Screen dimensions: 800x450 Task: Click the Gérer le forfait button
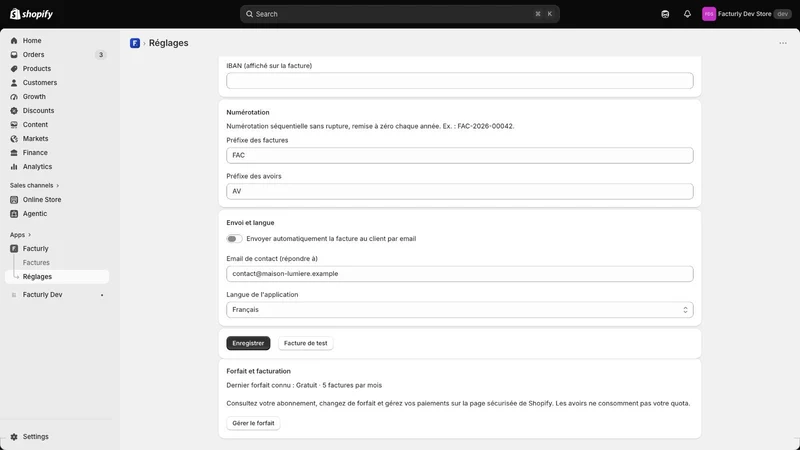[x=253, y=423]
